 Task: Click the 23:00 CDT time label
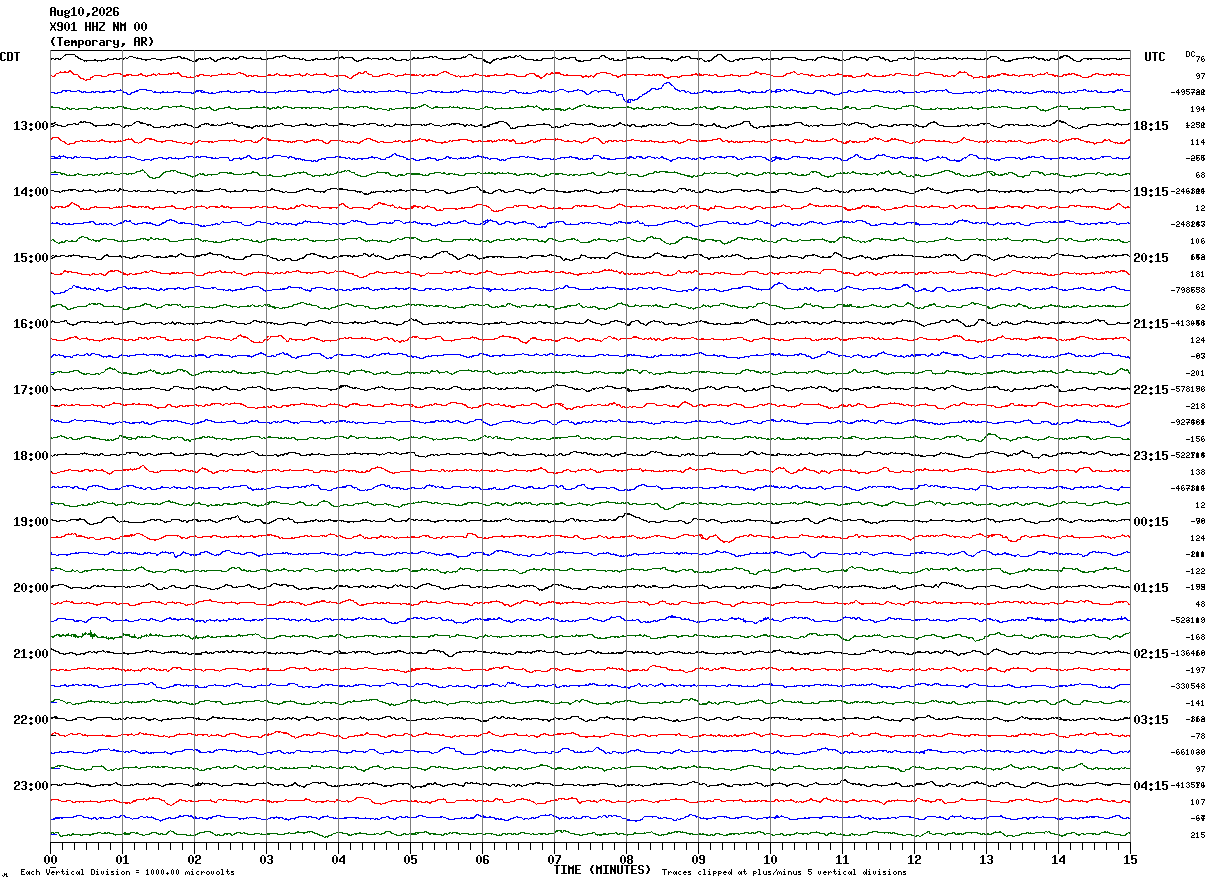pos(30,786)
